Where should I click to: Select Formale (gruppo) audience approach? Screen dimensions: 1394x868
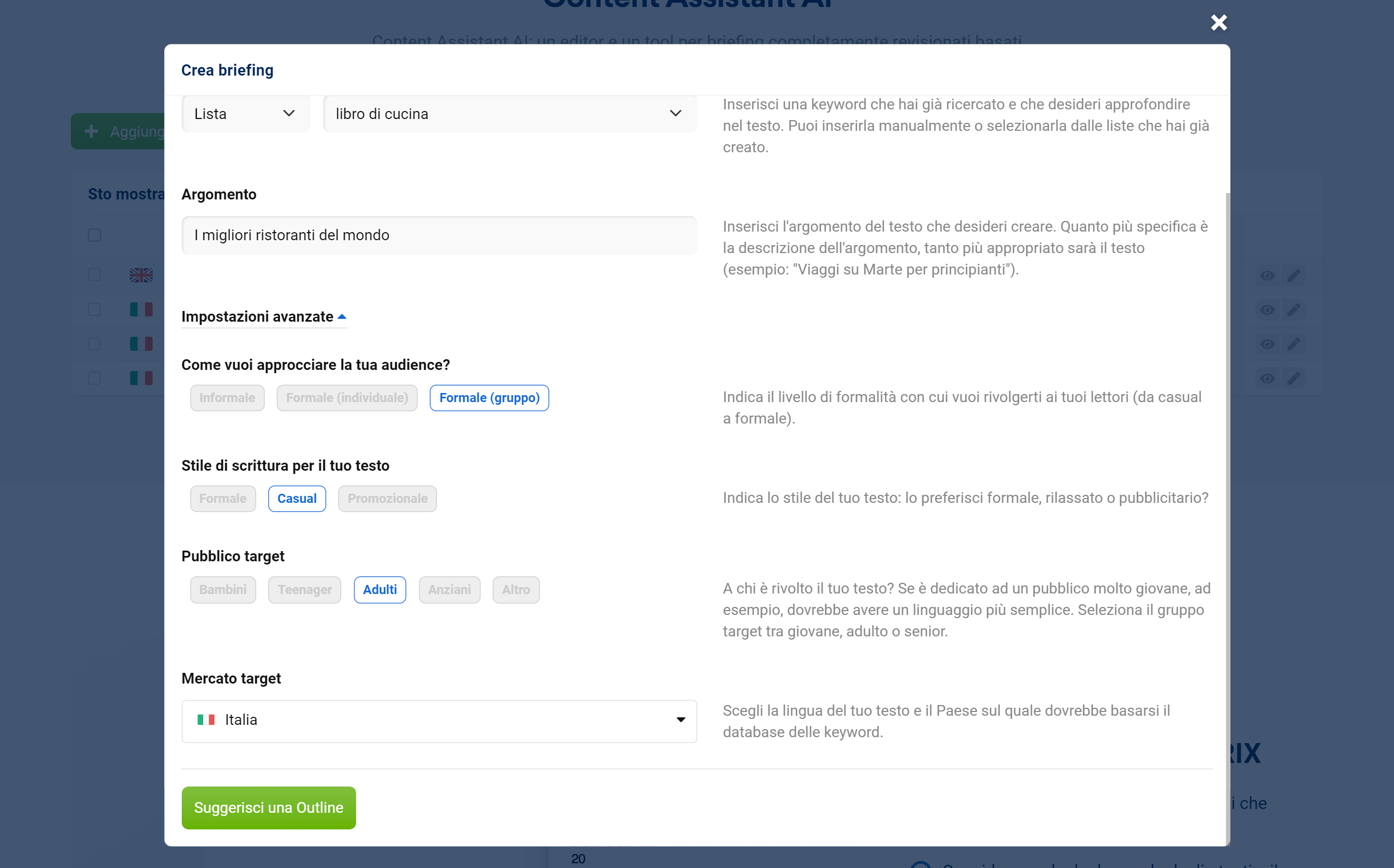[x=489, y=398]
